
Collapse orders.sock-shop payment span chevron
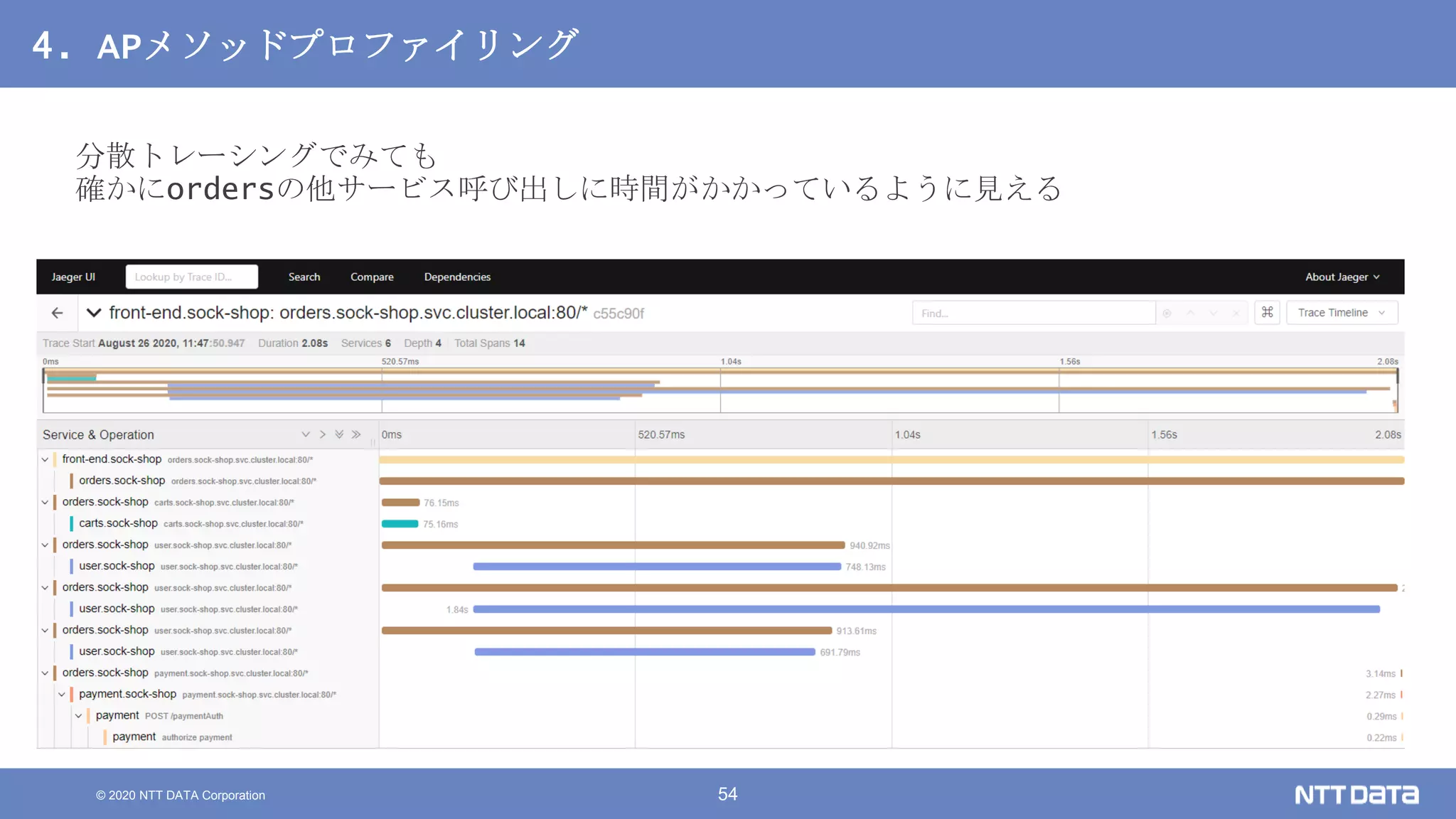tap(45, 673)
